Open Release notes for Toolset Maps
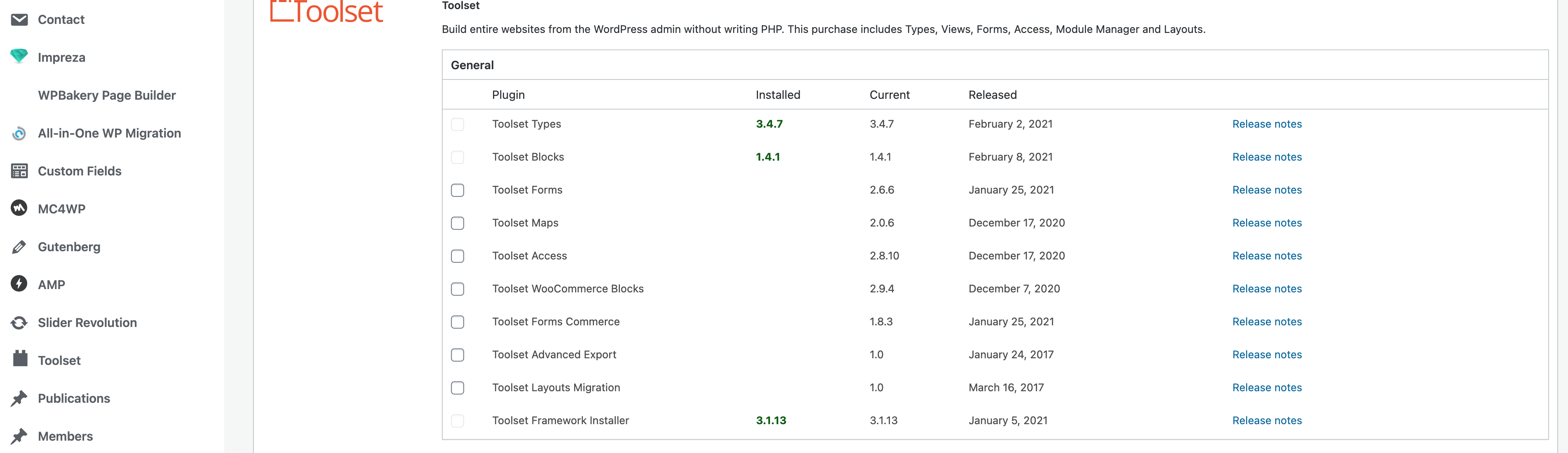The height and width of the screenshot is (453, 1568). (1267, 222)
